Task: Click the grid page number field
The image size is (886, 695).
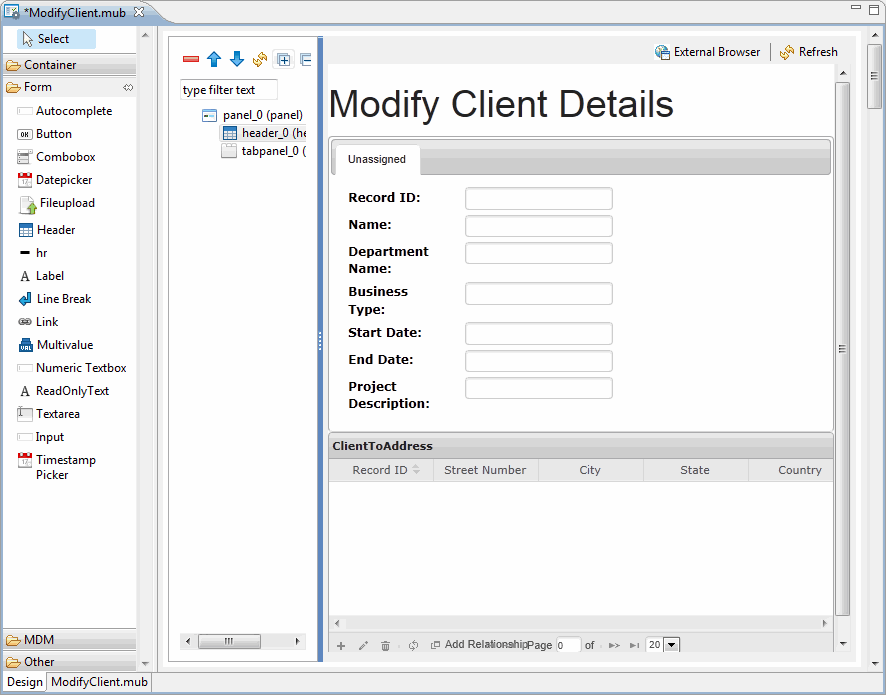Action: [x=568, y=645]
